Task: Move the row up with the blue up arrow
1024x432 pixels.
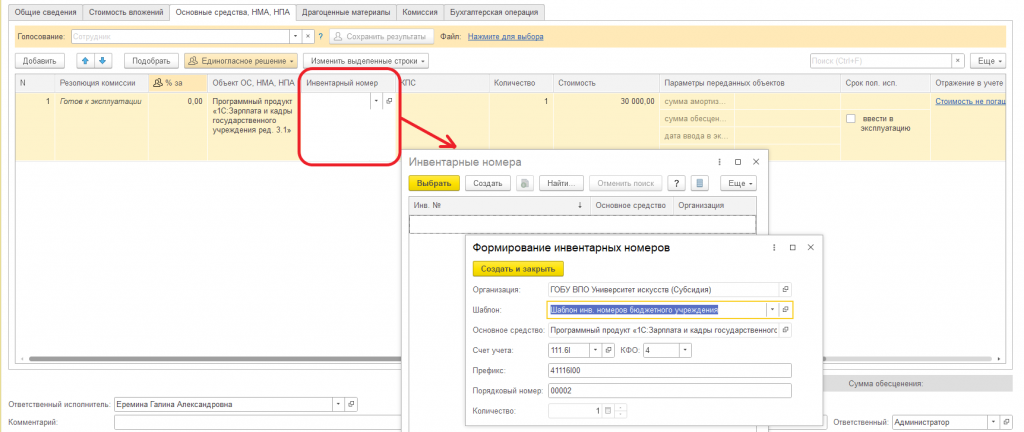Action: point(86,61)
